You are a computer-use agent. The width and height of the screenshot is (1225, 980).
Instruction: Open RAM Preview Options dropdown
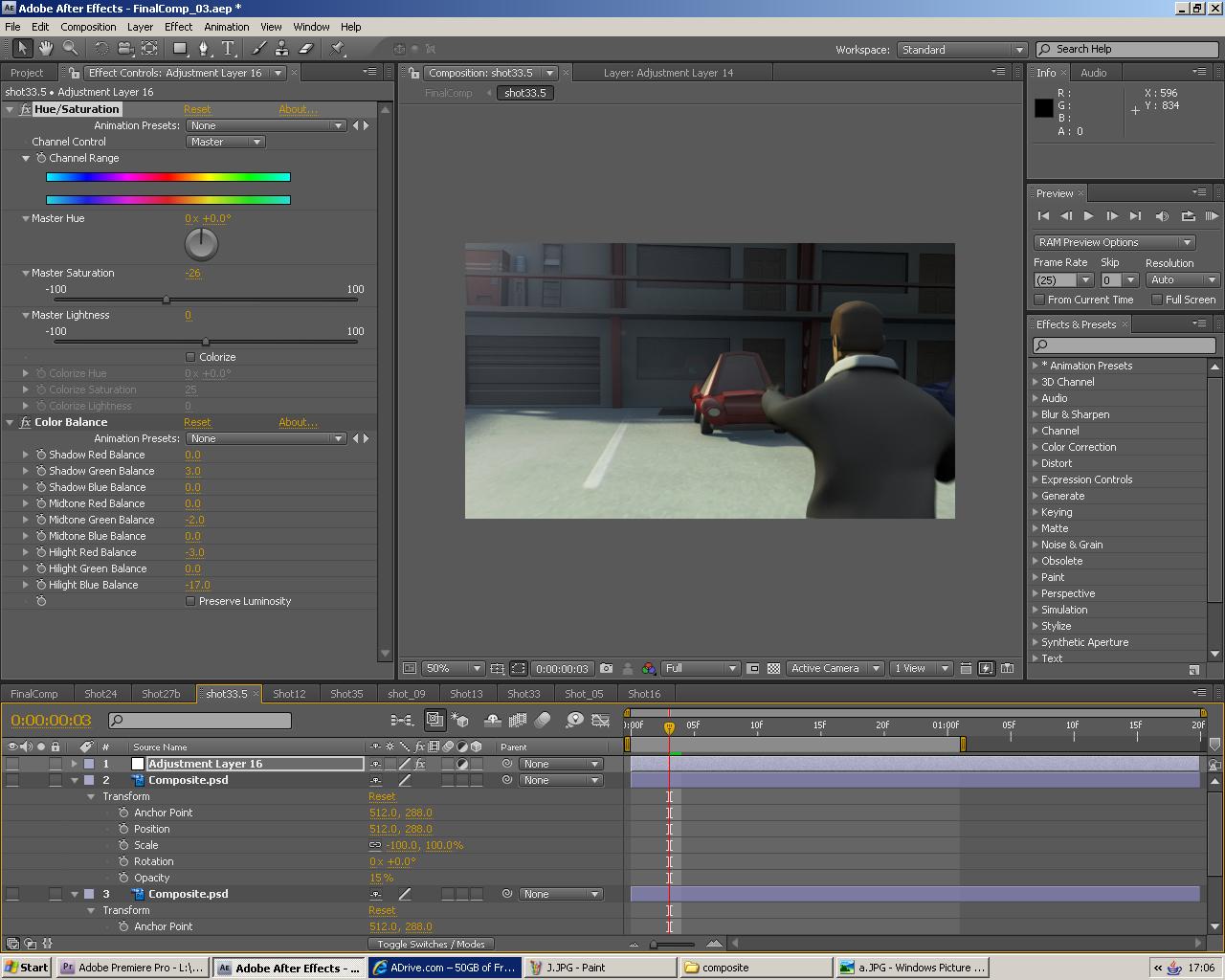coord(1115,242)
